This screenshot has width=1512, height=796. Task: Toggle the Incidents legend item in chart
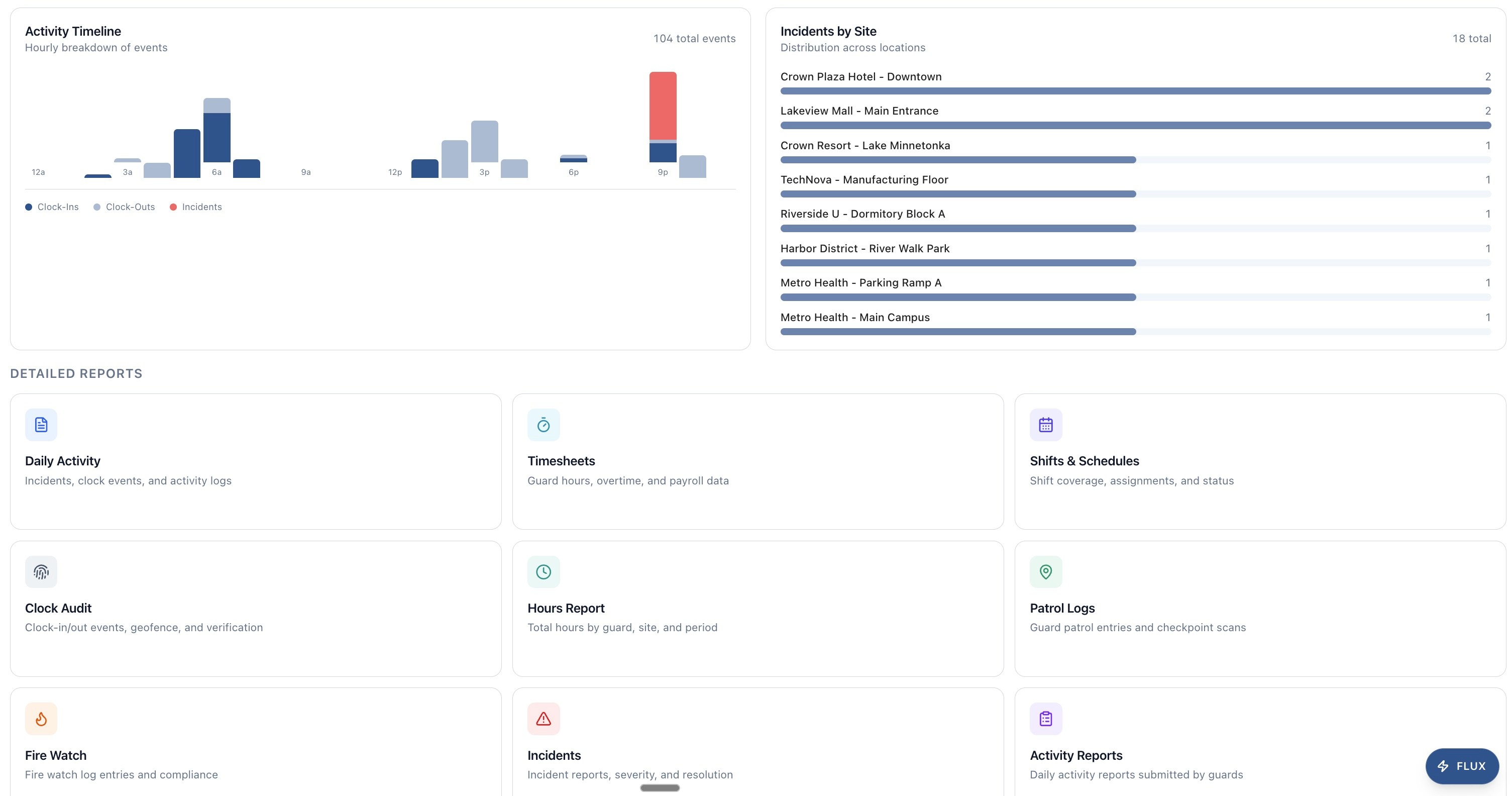click(x=195, y=207)
